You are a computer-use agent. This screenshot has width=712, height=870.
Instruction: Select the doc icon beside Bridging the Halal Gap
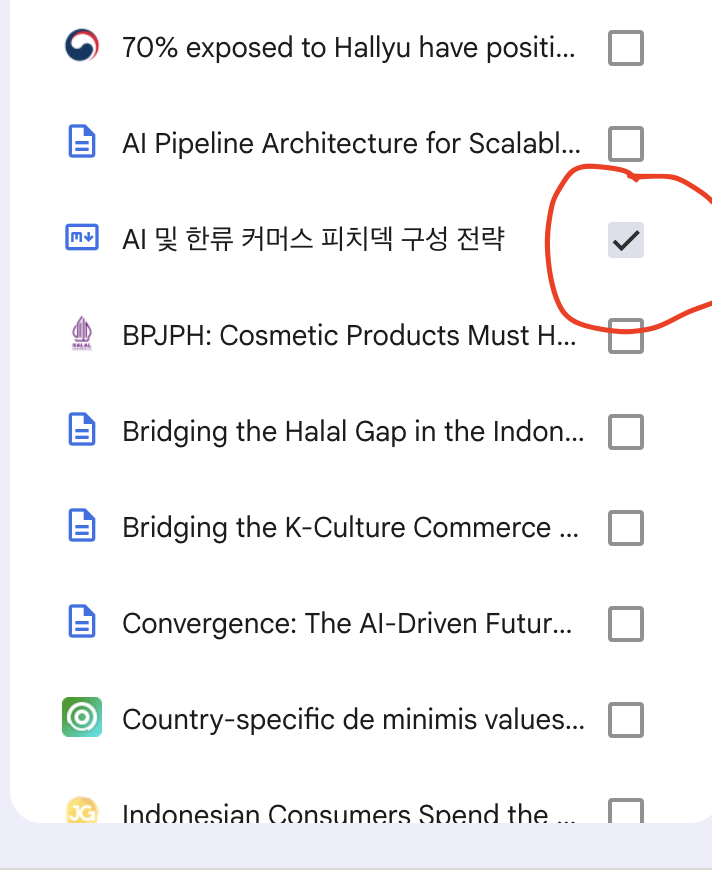[x=81, y=430]
